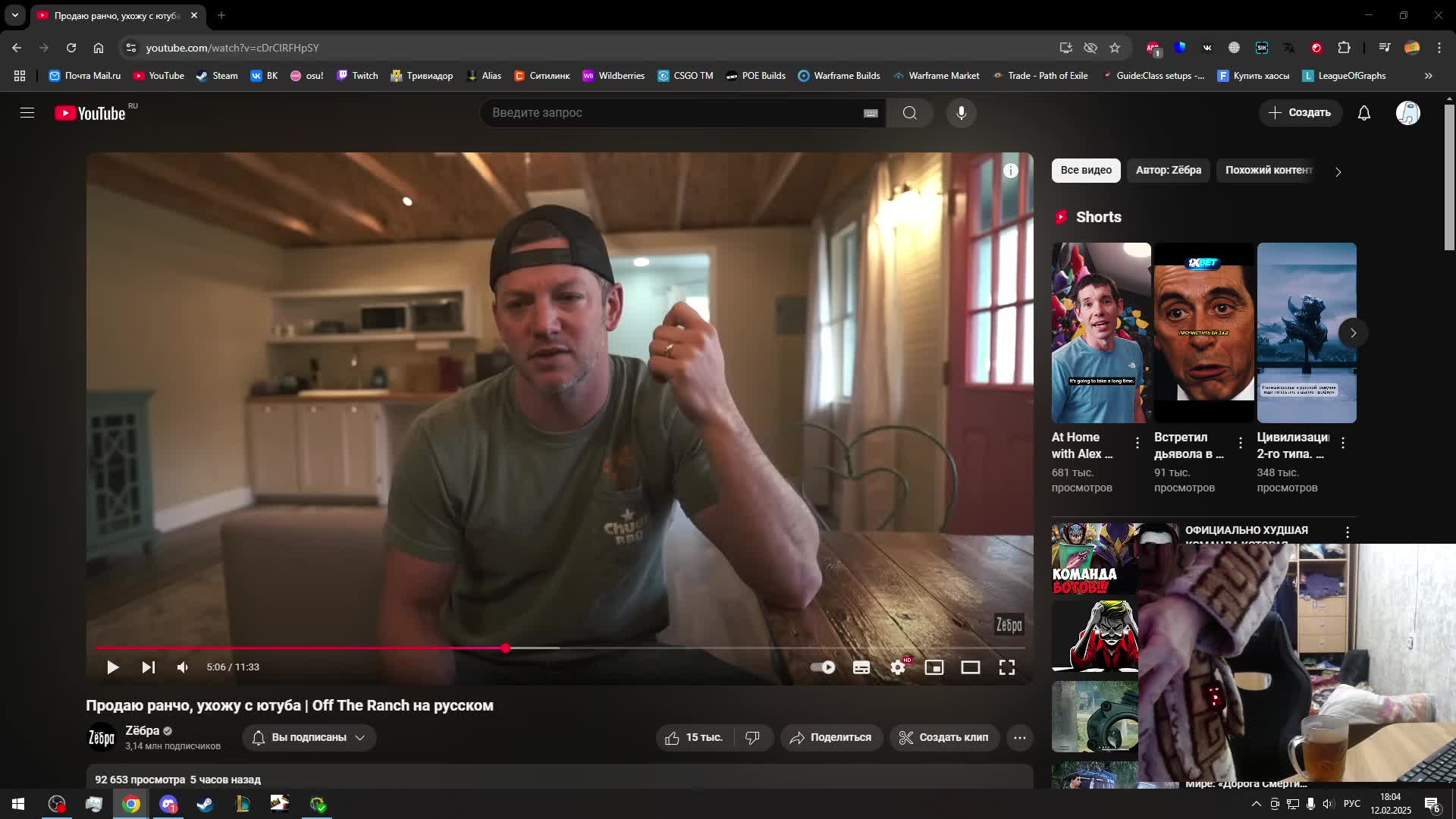Mute the video volume
Image resolution: width=1456 pixels, height=819 pixels.
[183, 667]
